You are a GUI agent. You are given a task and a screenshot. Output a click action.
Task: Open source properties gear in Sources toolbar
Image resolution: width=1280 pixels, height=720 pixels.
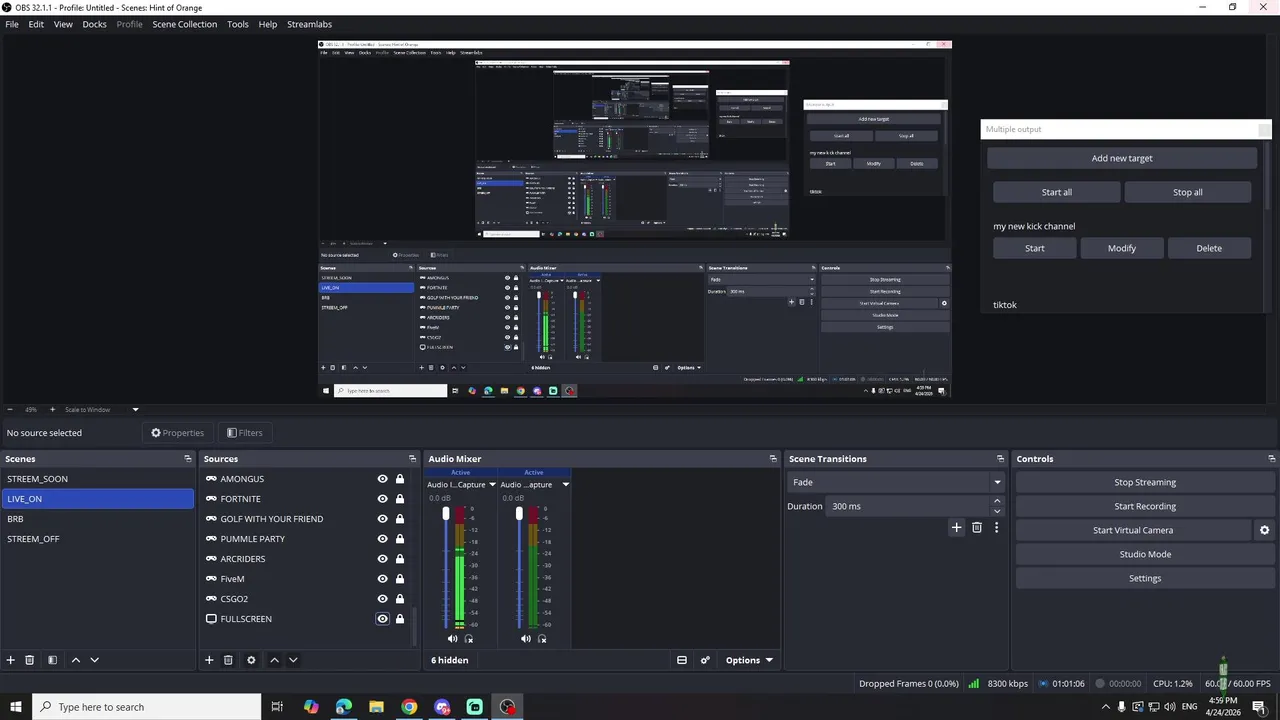pos(251,660)
